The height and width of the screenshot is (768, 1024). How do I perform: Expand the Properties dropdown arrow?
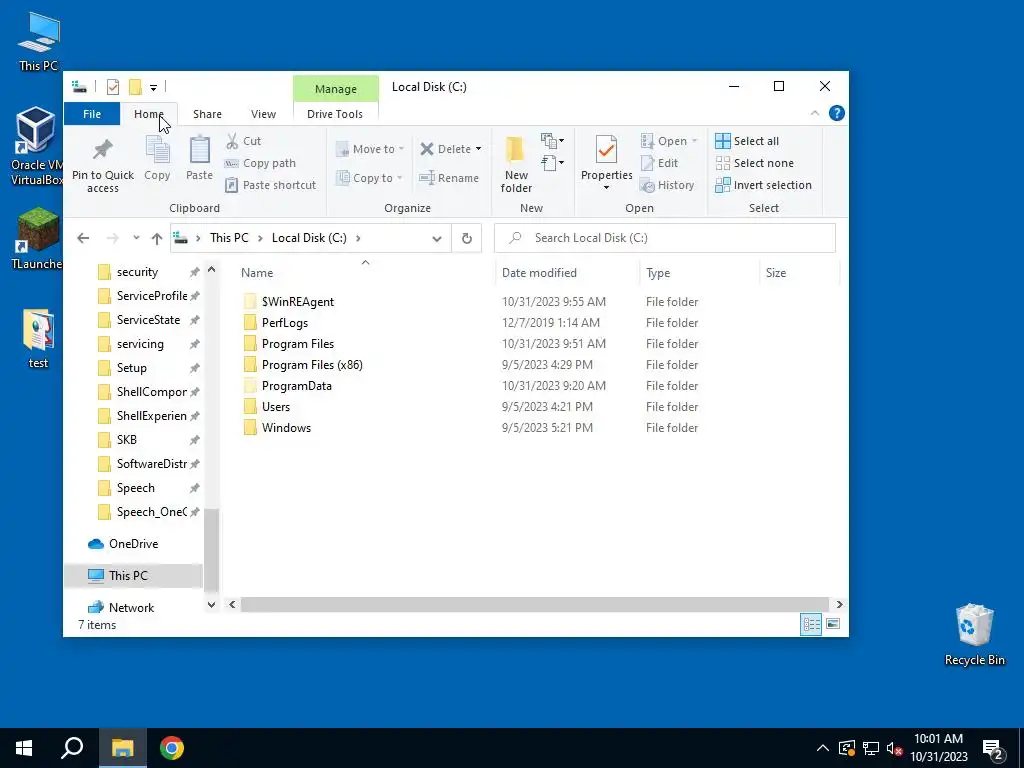pyautogui.click(x=606, y=188)
